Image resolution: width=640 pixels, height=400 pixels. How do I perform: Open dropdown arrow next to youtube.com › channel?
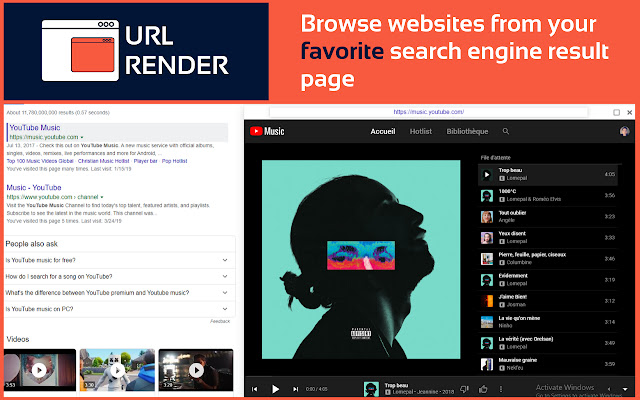(x=102, y=197)
